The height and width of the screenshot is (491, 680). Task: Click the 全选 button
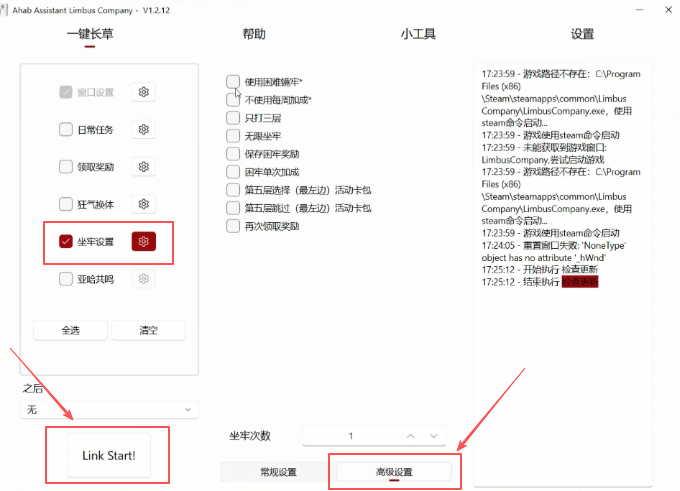tap(71, 330)
